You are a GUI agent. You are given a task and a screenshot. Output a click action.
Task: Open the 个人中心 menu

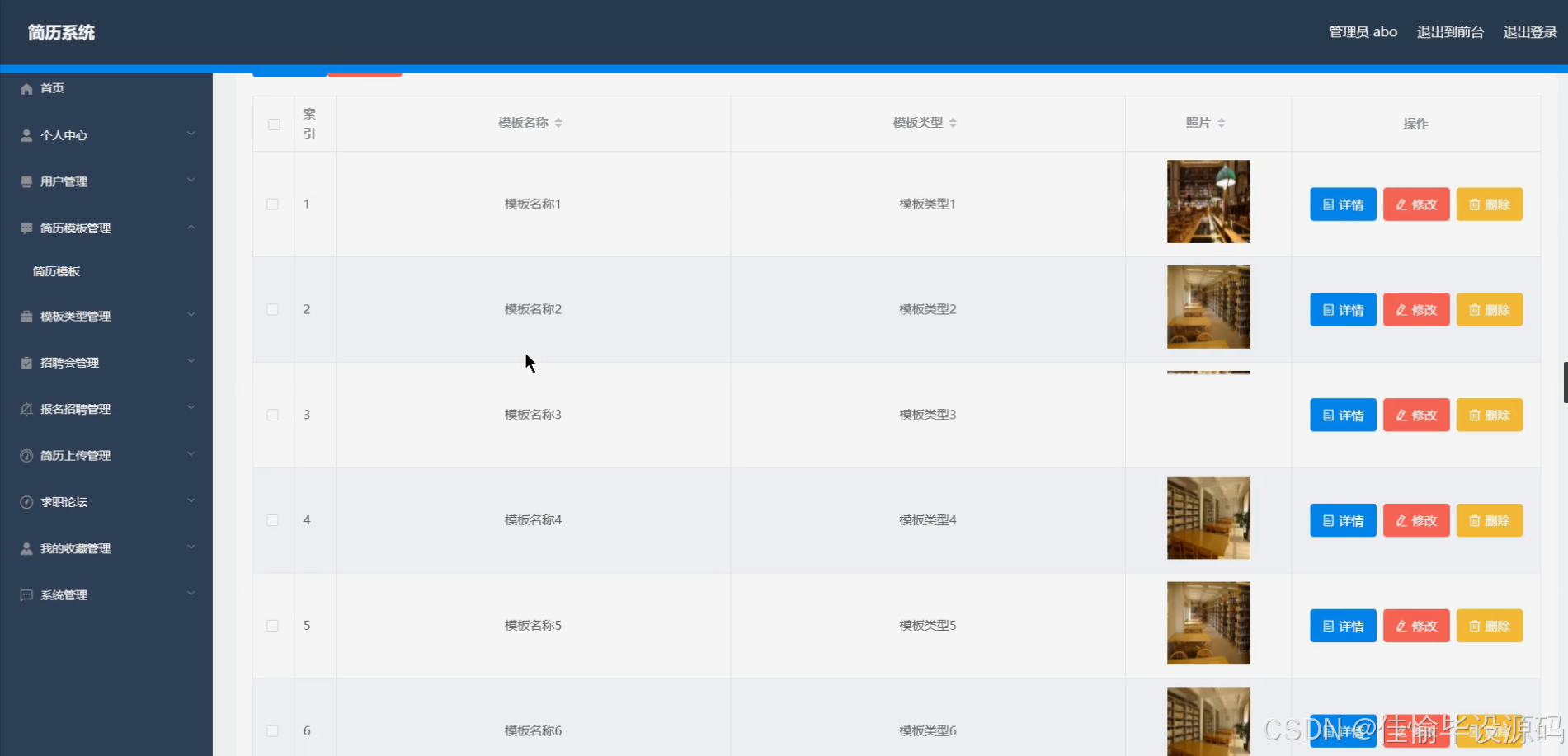(106, 135)
